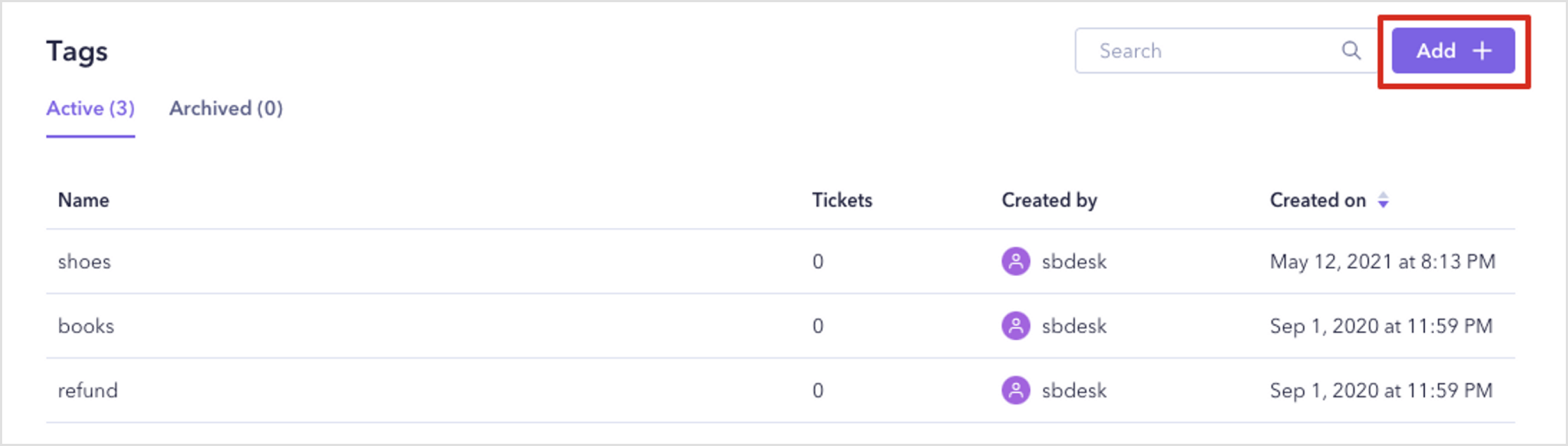Click the Tickets column header

[842, 200]
